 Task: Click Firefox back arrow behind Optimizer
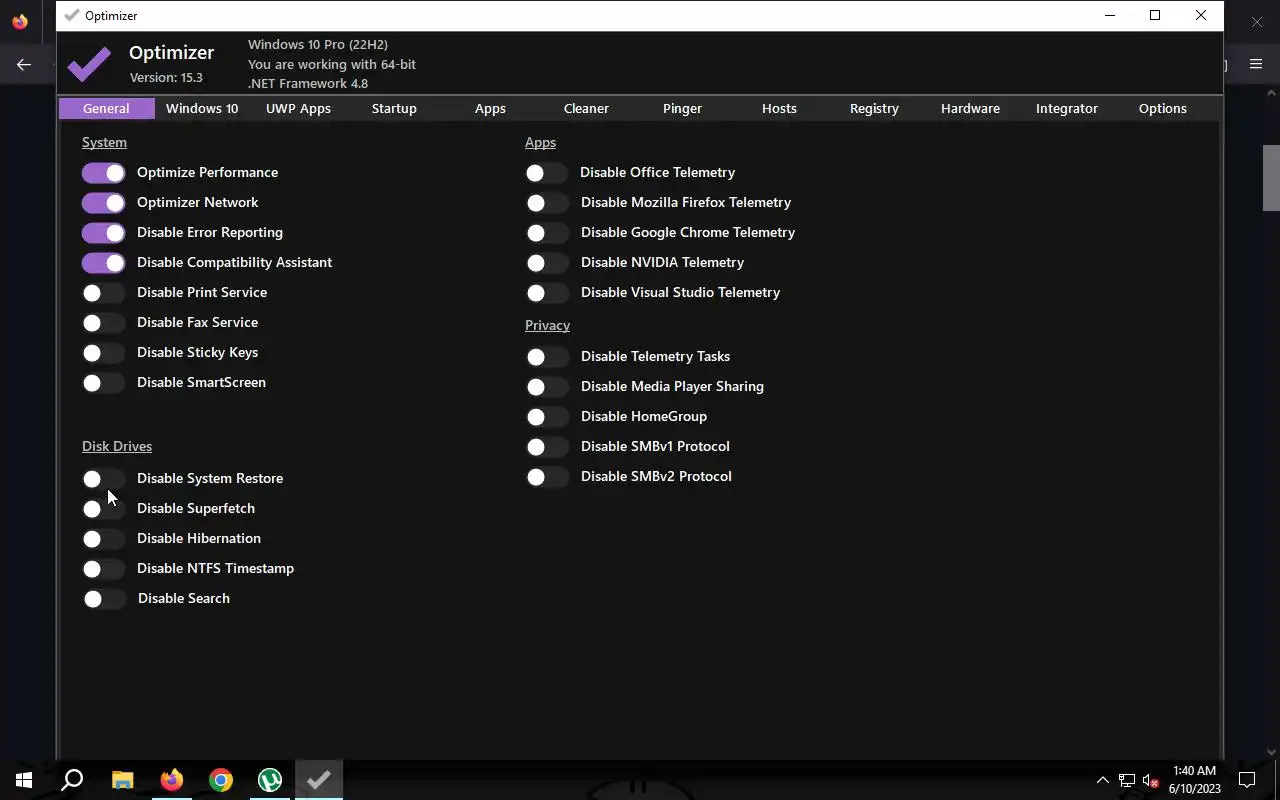pos(24,65)
